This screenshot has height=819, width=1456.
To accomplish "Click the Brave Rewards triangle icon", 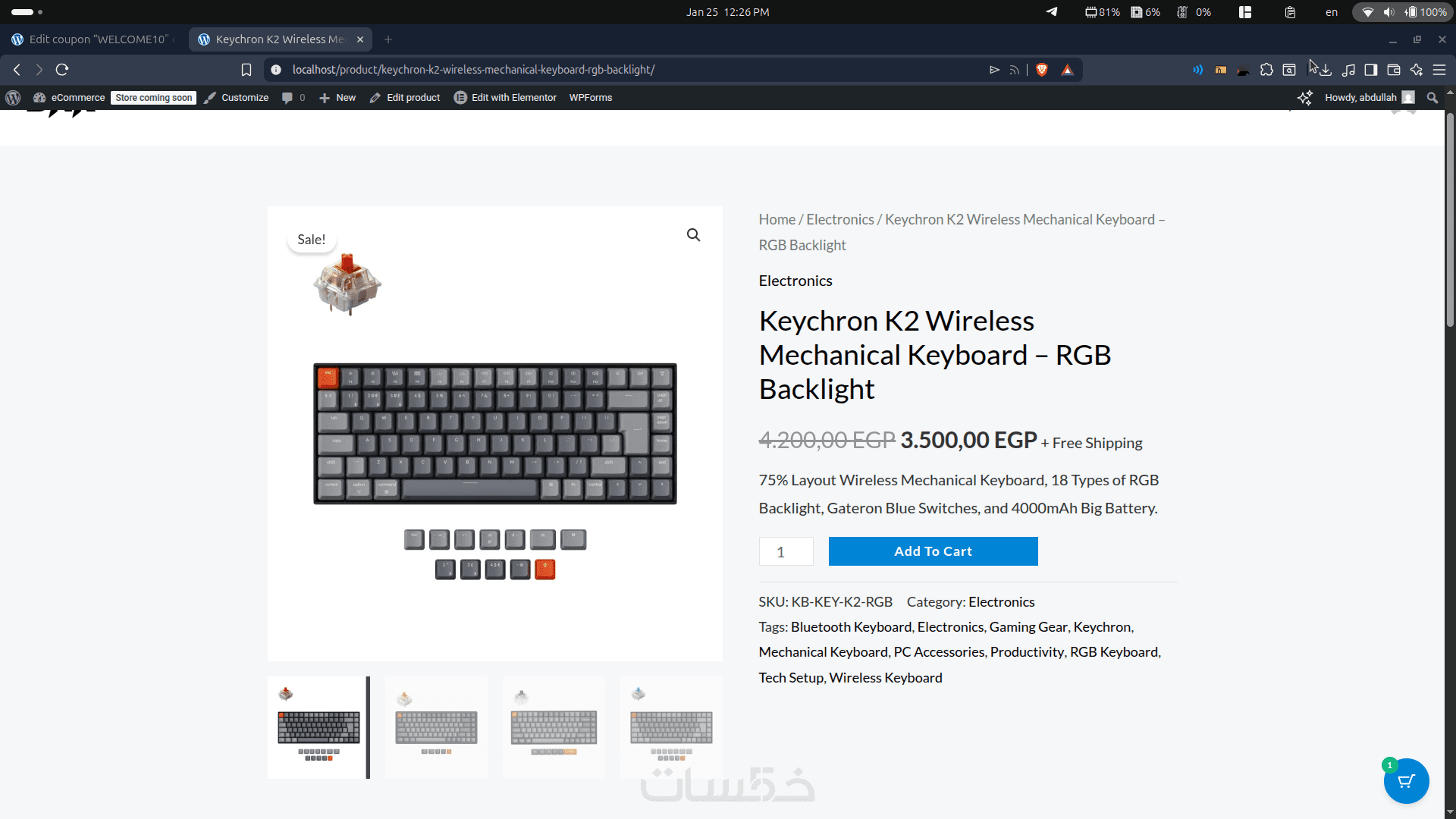I will click(1067, 70).
